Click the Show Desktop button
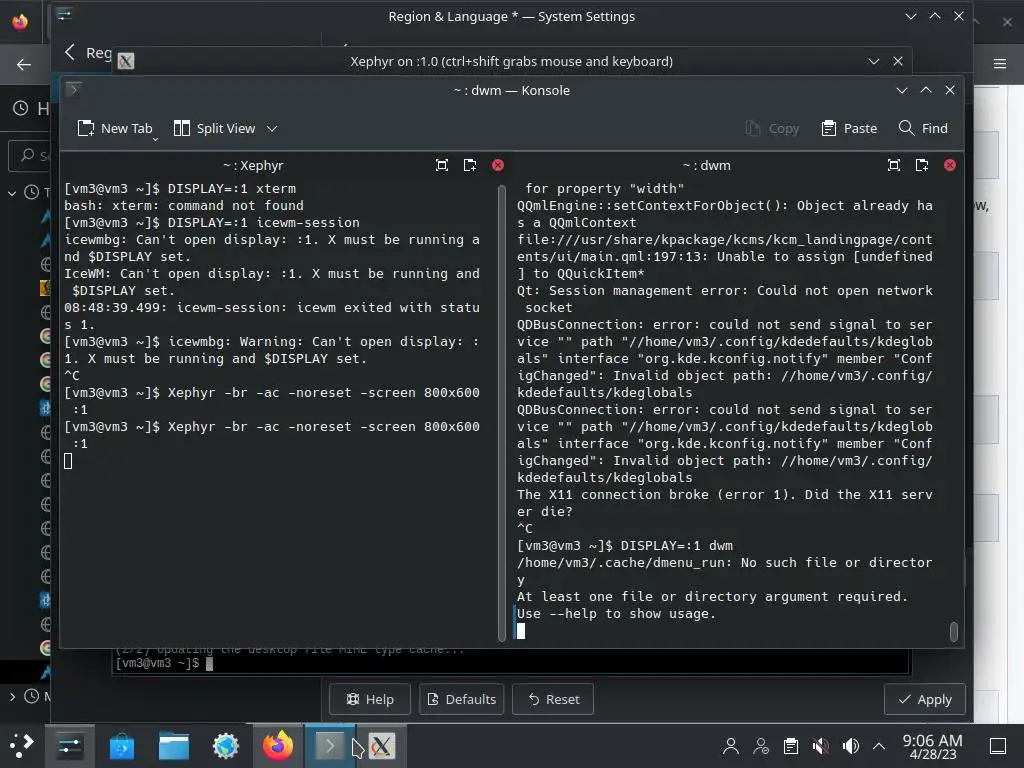The image size is (1024, 768). tap(998, 746)
